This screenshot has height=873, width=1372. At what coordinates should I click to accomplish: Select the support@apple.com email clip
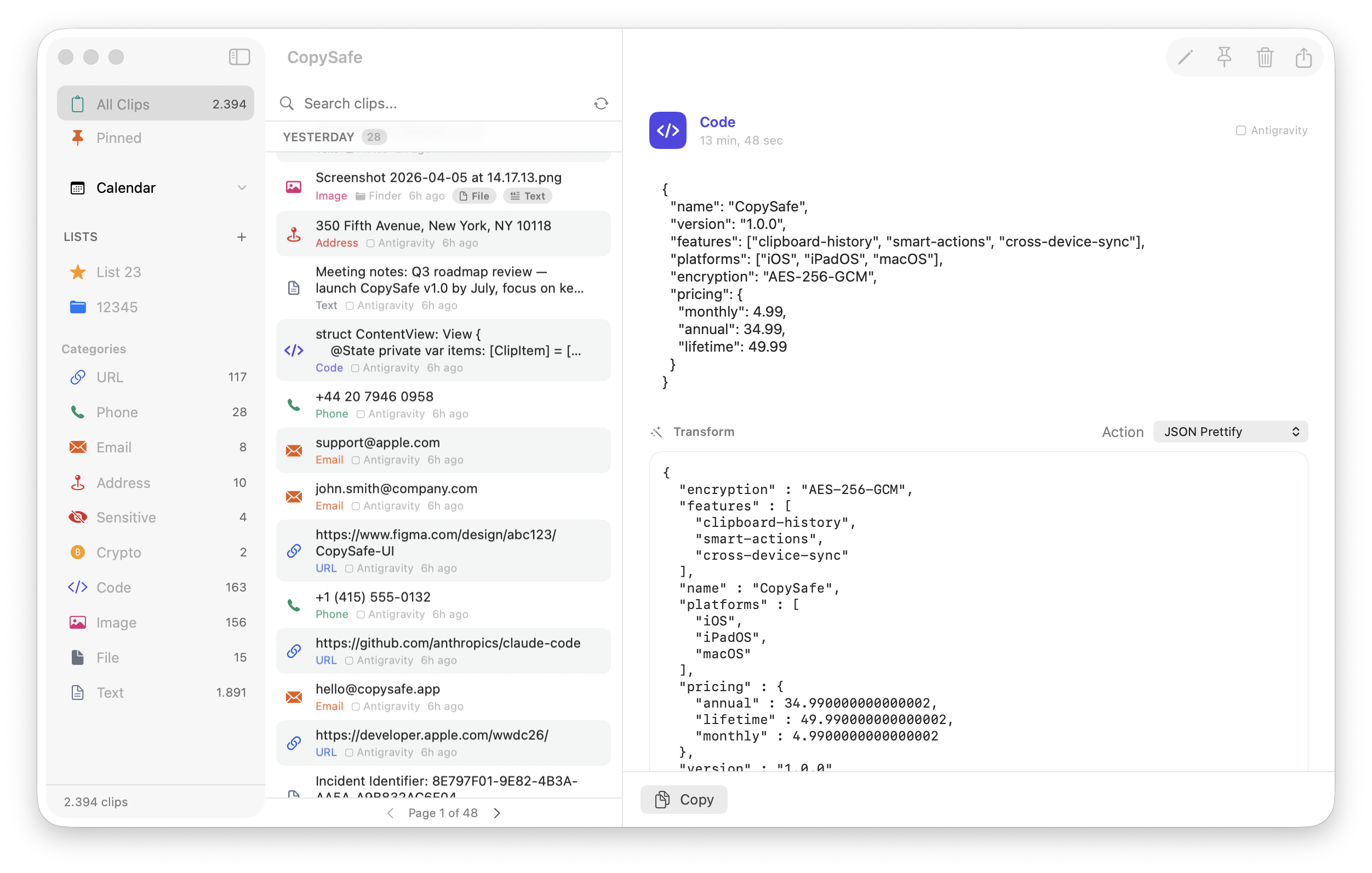(x=443, y=450)
